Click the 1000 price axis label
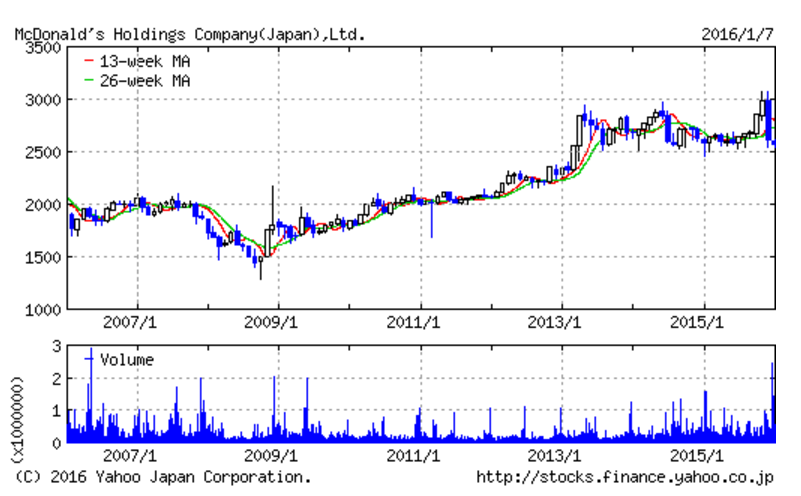This screenshot has height=496, width=801. point(42,309)
